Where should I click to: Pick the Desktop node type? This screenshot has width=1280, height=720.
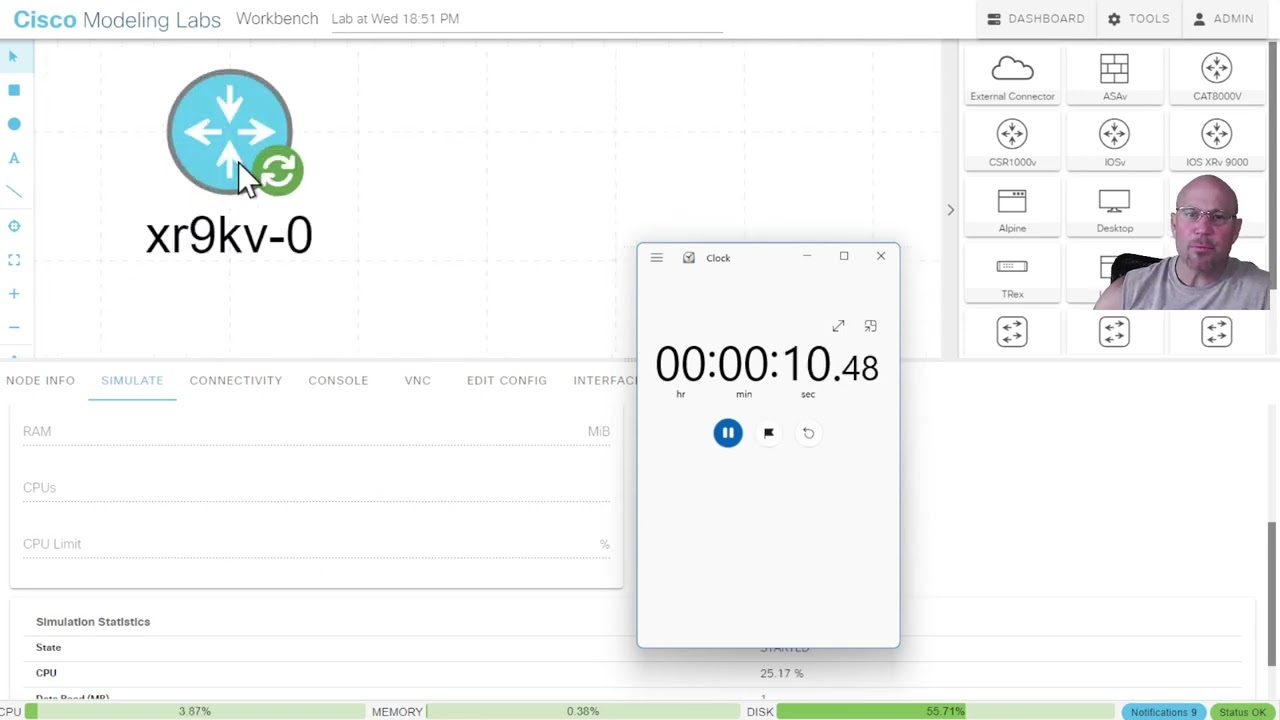tap(1114, 210)
